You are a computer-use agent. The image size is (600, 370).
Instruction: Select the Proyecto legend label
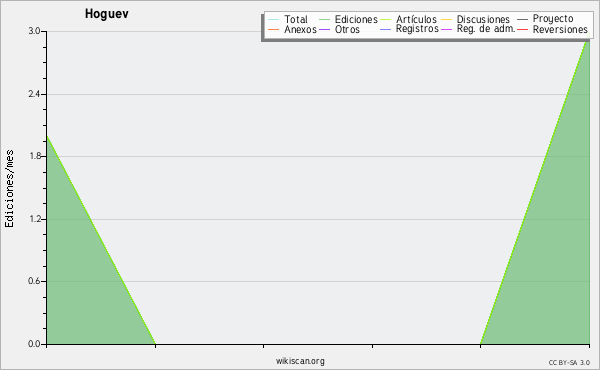(x=553, y=19)
